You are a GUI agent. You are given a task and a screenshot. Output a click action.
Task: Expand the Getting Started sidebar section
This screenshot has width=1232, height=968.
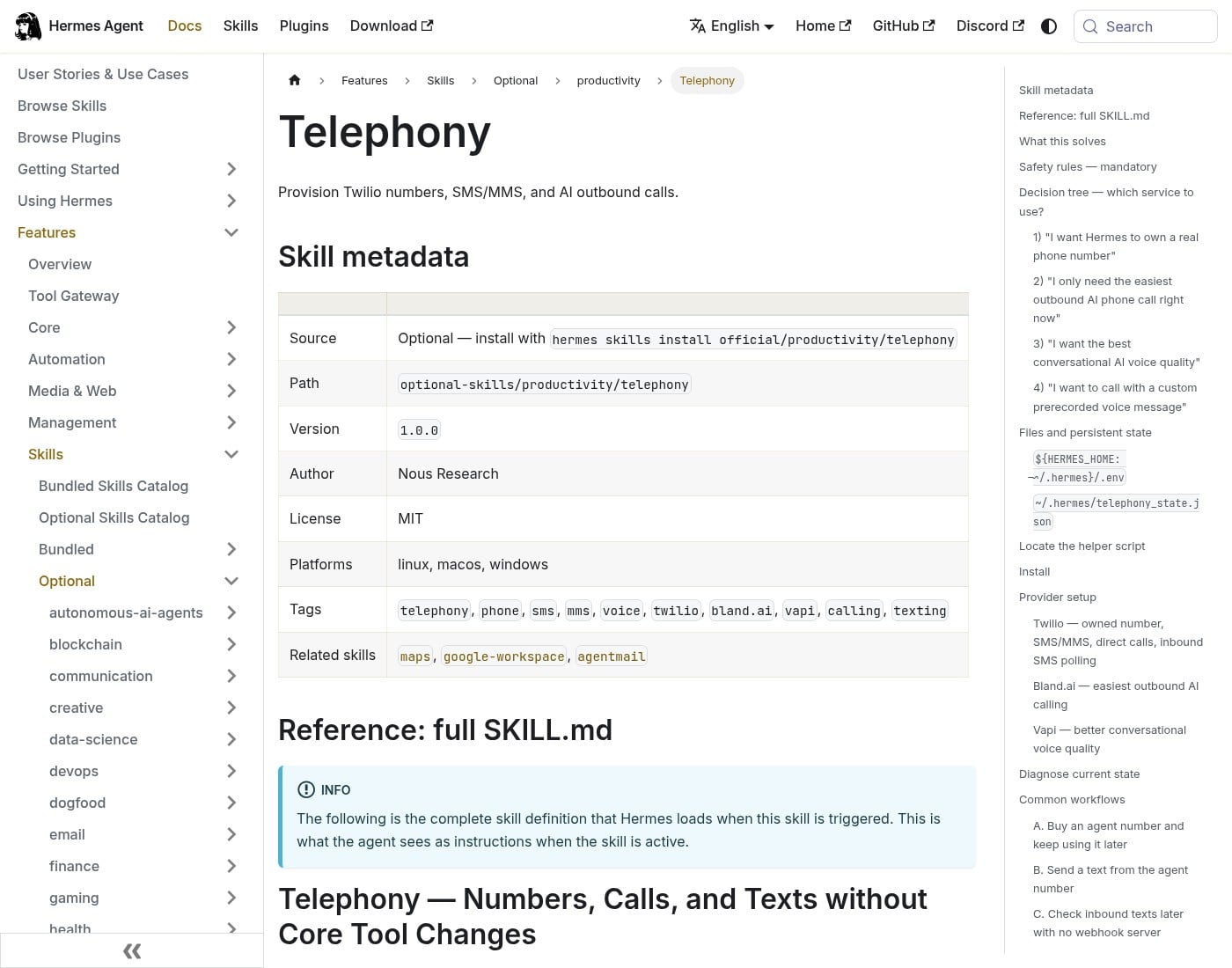click(x=231, y=169)
